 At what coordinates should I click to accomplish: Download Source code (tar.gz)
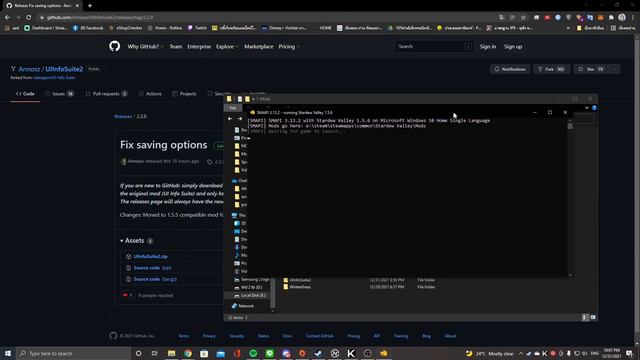[155, 279]
